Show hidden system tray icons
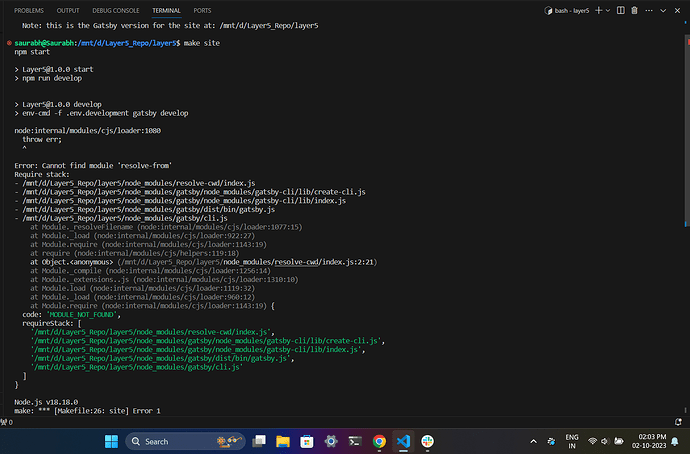Viewport: 690px width, 454px height. (x=533, y=441)
